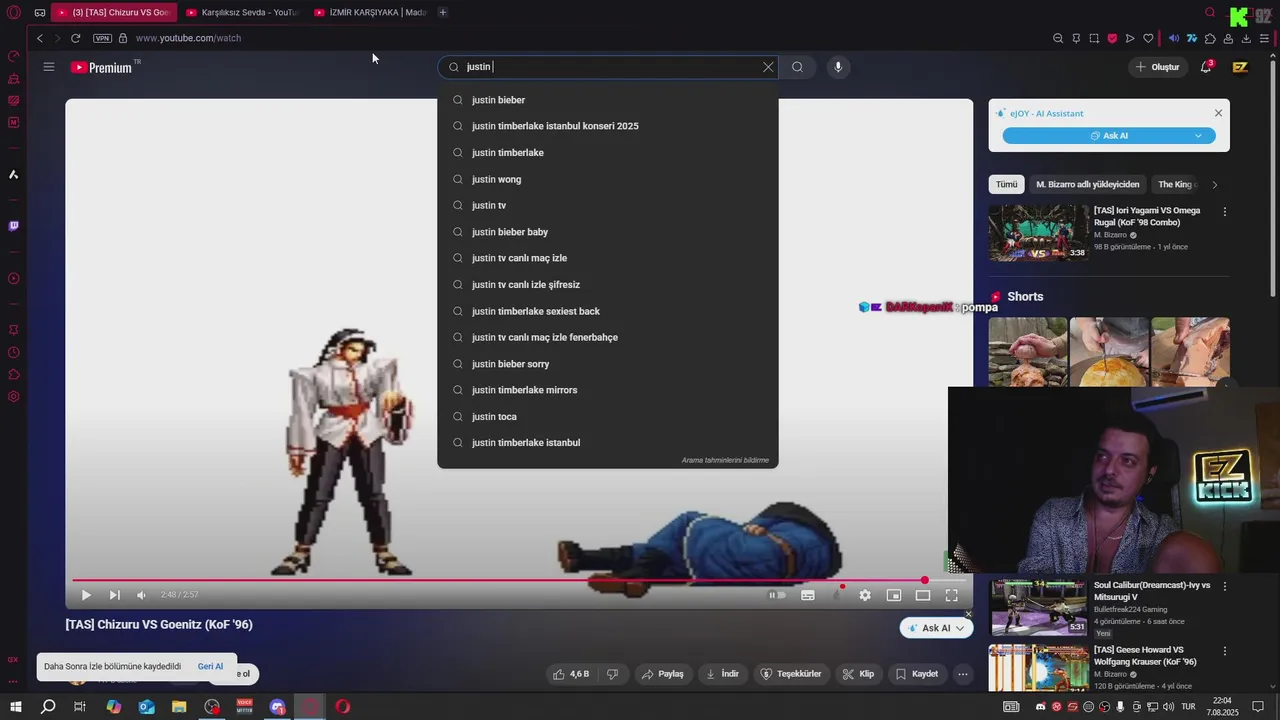This screenshot has height=720, width=1280.
Task: Open browser extensions puzzle icon
Action: click(1210, 38)
